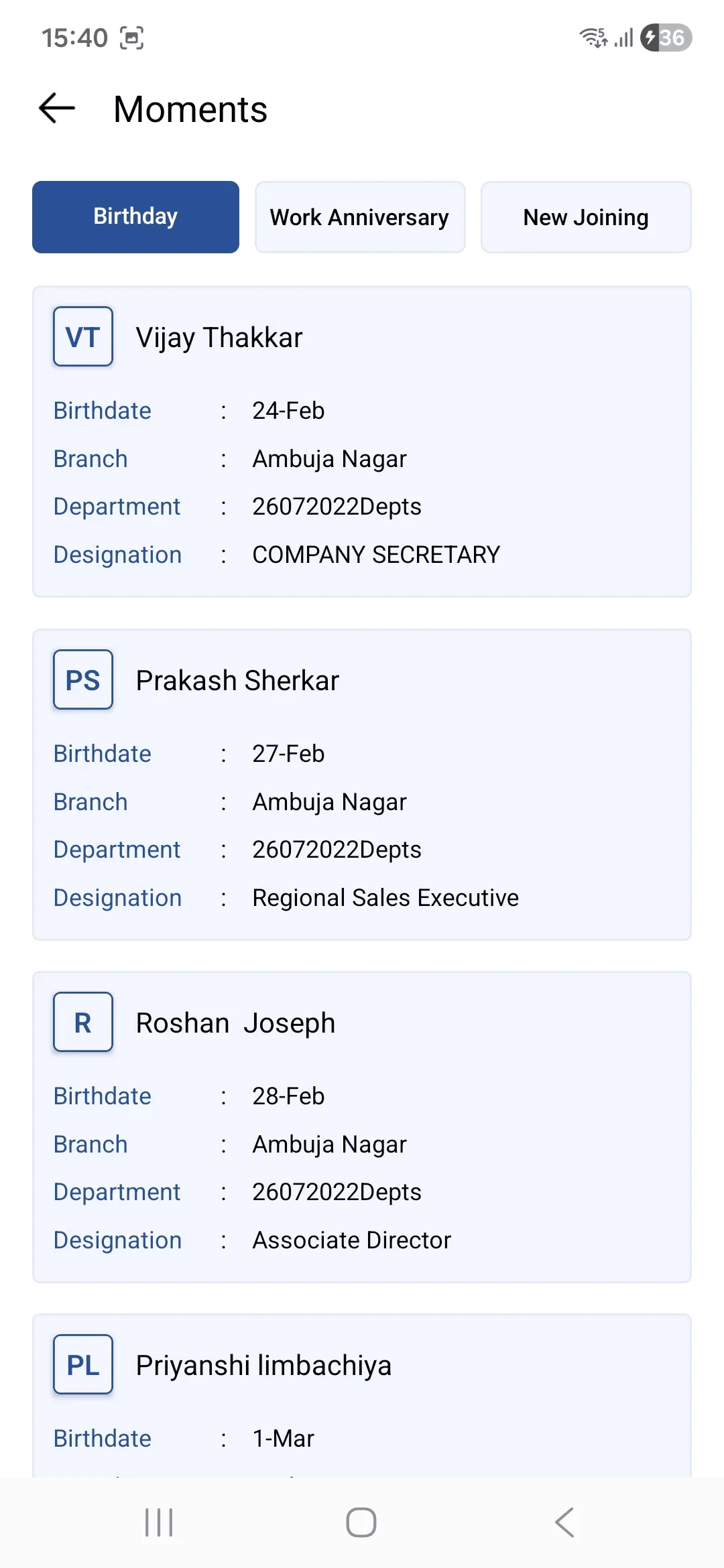The height and width of the screenshot is (1568, 724).
Task: Tap the COMPANY SECRETARY designation text
Action: (376, 555)
